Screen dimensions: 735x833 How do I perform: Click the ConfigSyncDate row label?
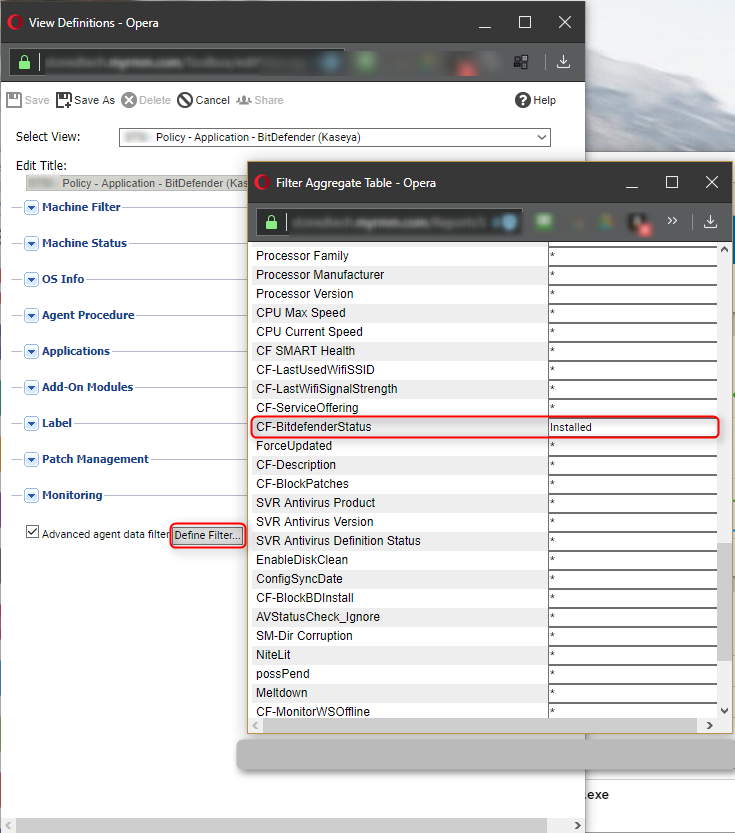tap(299, 579)
